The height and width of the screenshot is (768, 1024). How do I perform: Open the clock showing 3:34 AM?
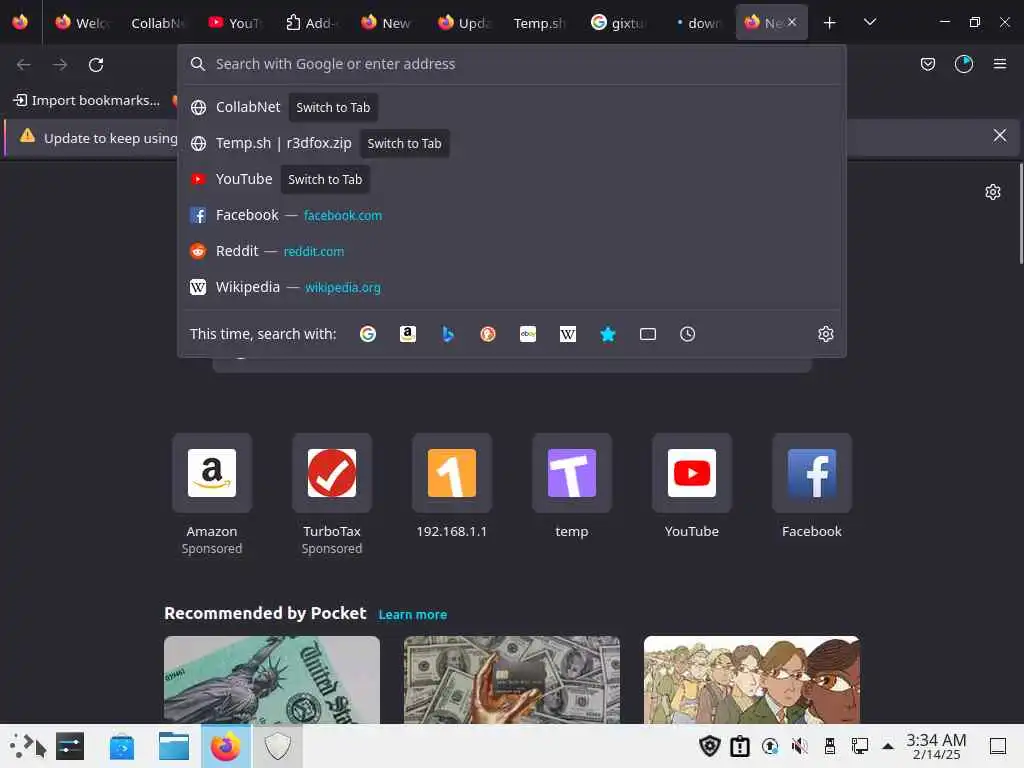936,746
